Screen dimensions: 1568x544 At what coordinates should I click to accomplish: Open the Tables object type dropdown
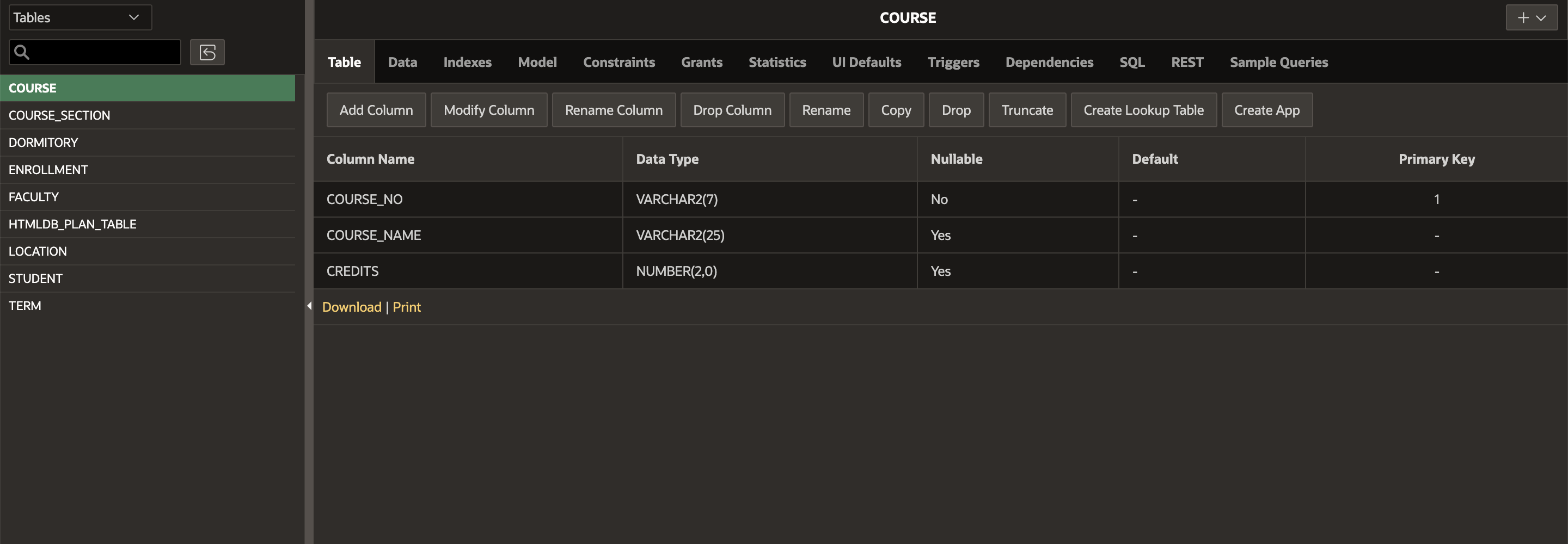(x=81, y=17)
